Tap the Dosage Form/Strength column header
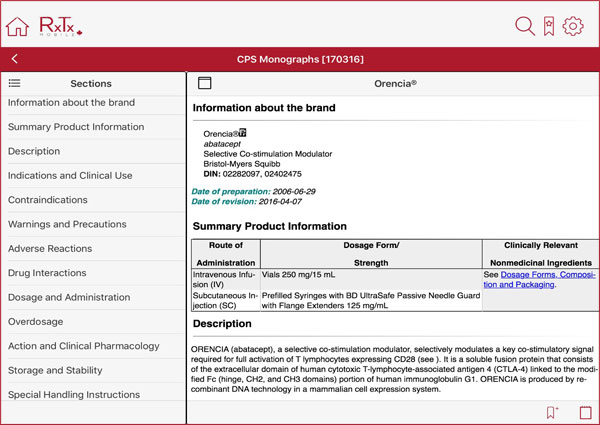Screen dimensions: 600x425 [x=371, y=254]
